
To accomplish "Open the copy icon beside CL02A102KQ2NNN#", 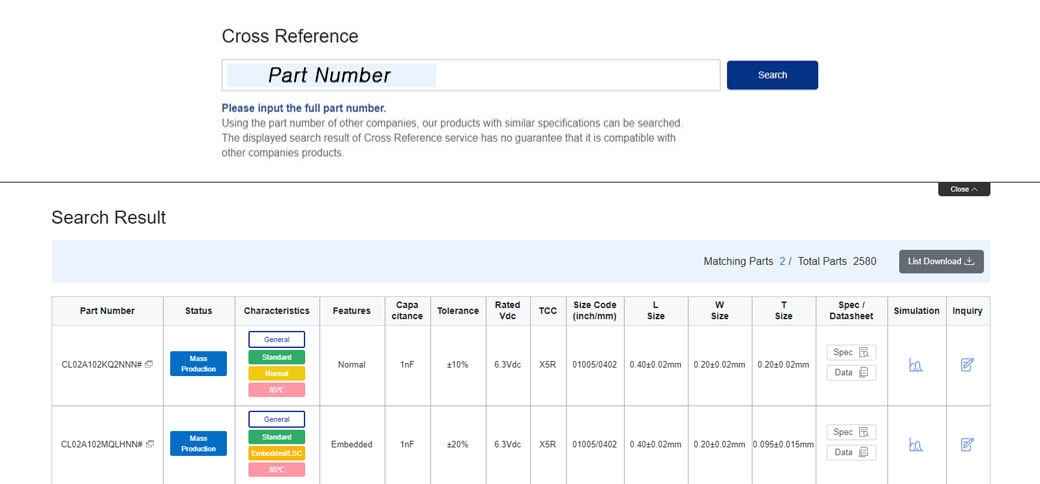I will coord(149,364).
